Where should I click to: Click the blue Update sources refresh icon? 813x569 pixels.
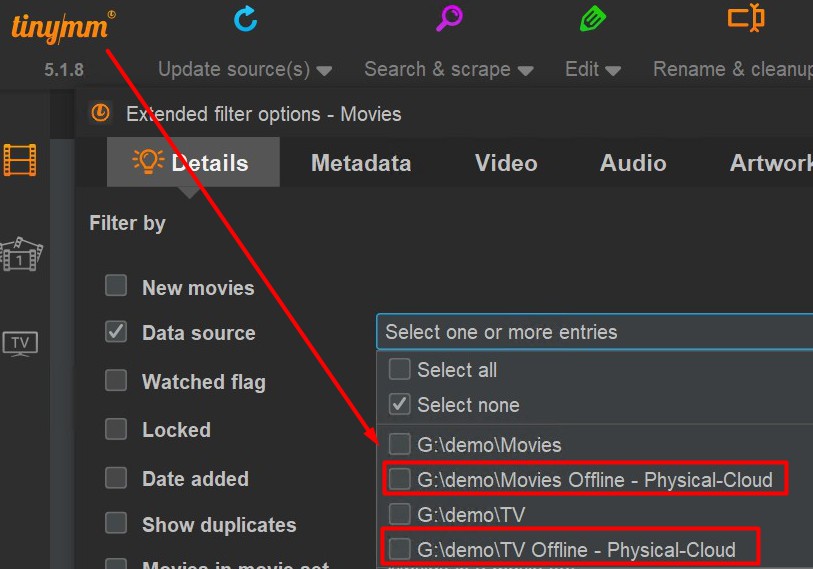[x=245, y=19]
